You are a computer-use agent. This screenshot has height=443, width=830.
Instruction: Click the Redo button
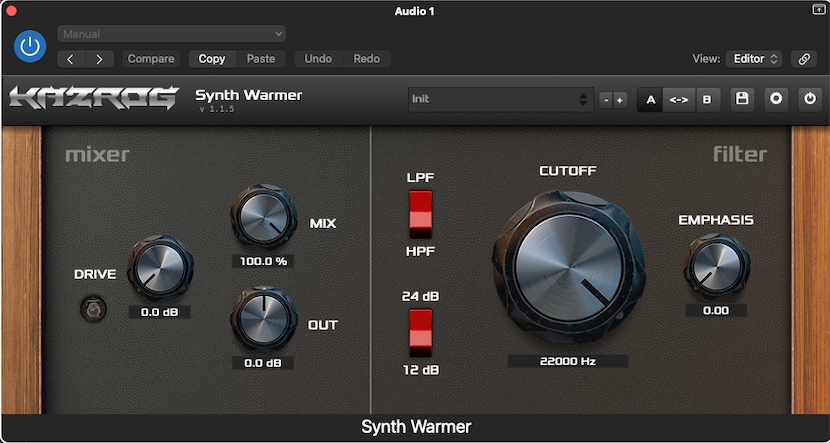pyautogui.click(x=367, y=59)
